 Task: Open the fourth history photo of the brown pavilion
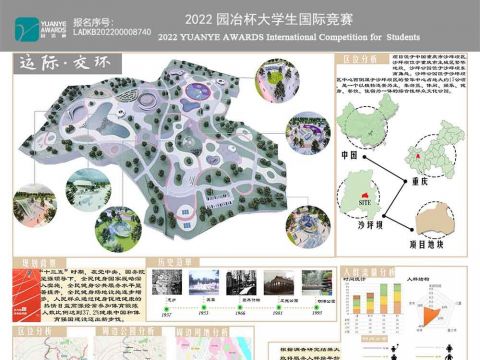click(279, 282)
